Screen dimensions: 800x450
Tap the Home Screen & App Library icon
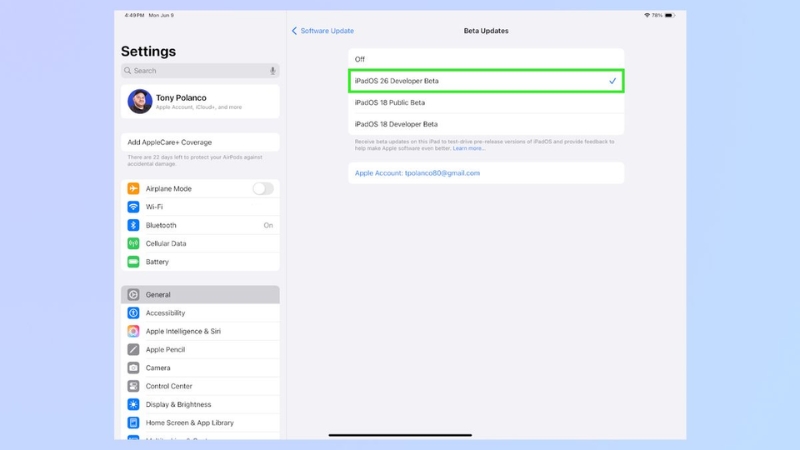point(133,422)
